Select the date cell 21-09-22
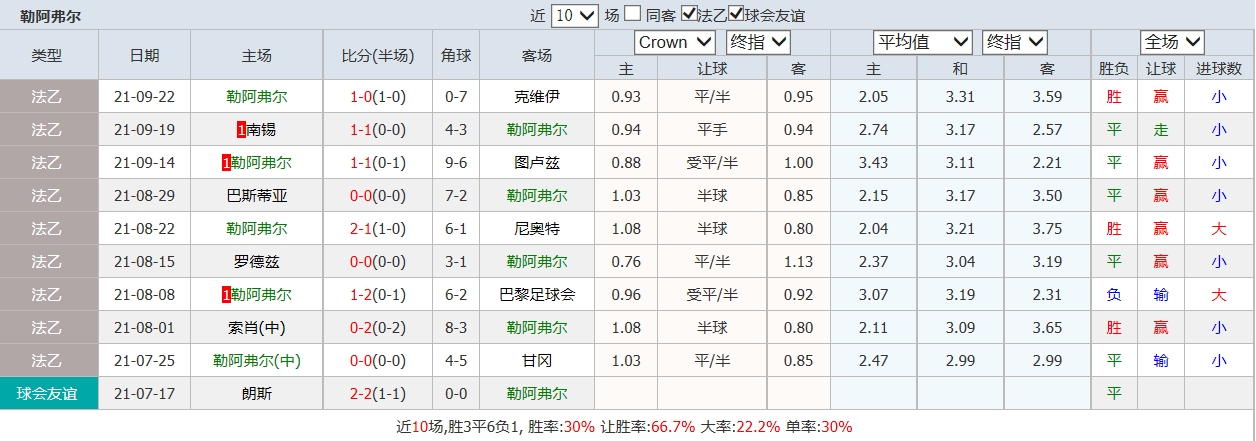This screenshot has height=441, width=1256. (x=144, y=97)
